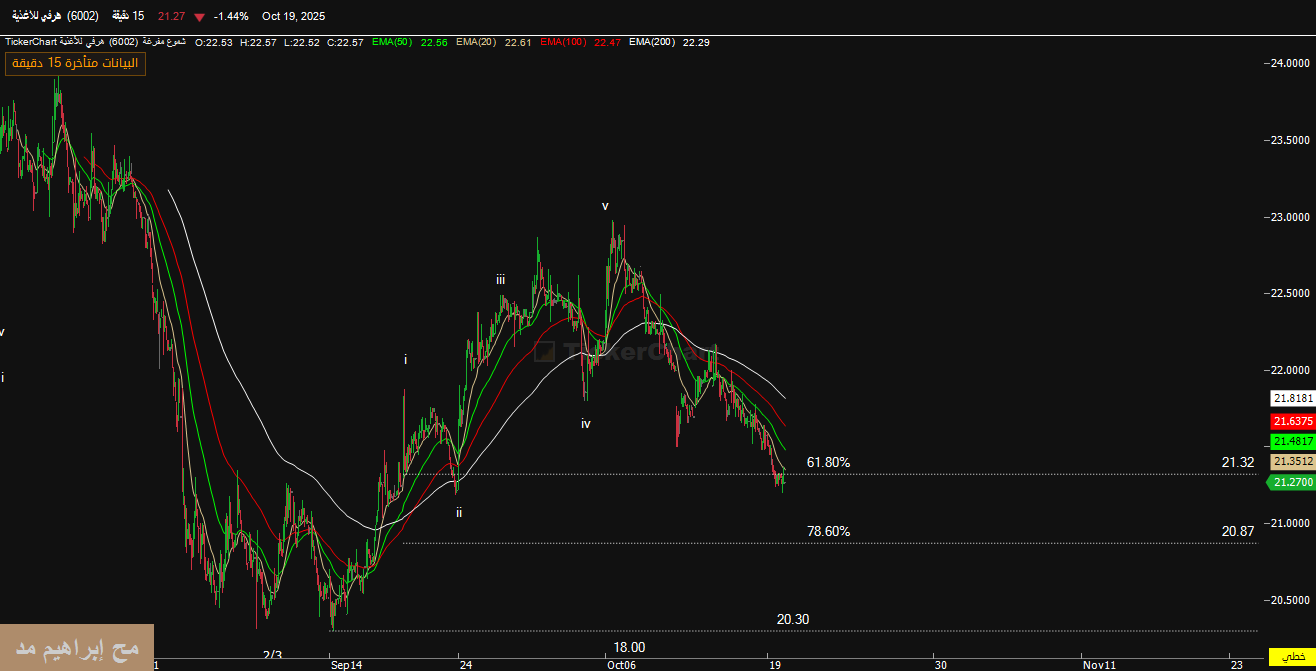The width and height of the screenshot is (1316, 671).
Task: Click the red 21.6375 price tag
Action: point(1292,421)
